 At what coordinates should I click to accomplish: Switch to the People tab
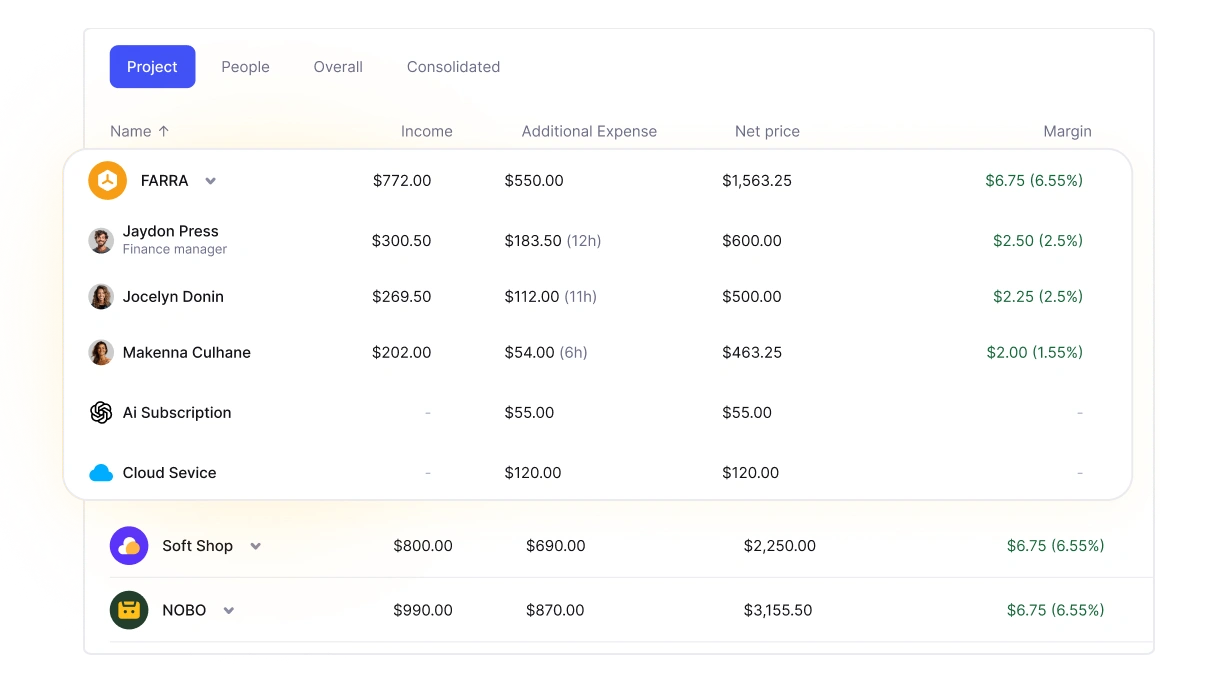pyautogui.click(x=245, y=67)
